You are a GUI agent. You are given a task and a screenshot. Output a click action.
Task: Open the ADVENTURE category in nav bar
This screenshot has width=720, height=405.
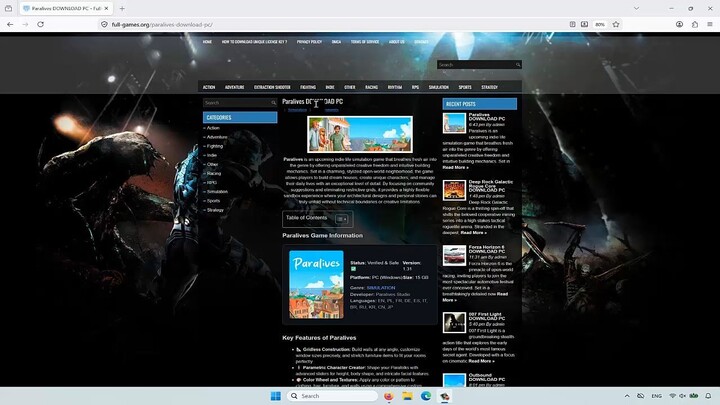[234, 87]
